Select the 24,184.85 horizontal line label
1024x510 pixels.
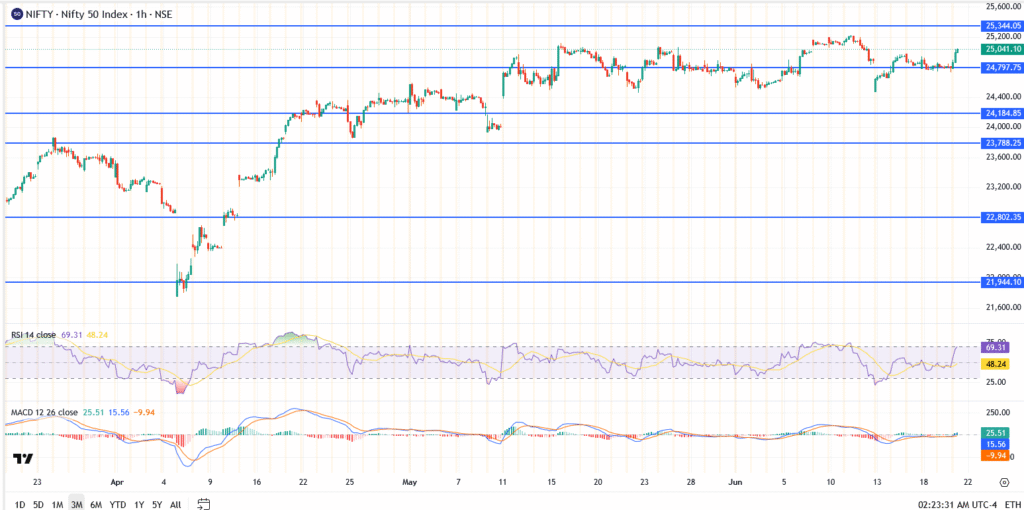click(1003, 113)
